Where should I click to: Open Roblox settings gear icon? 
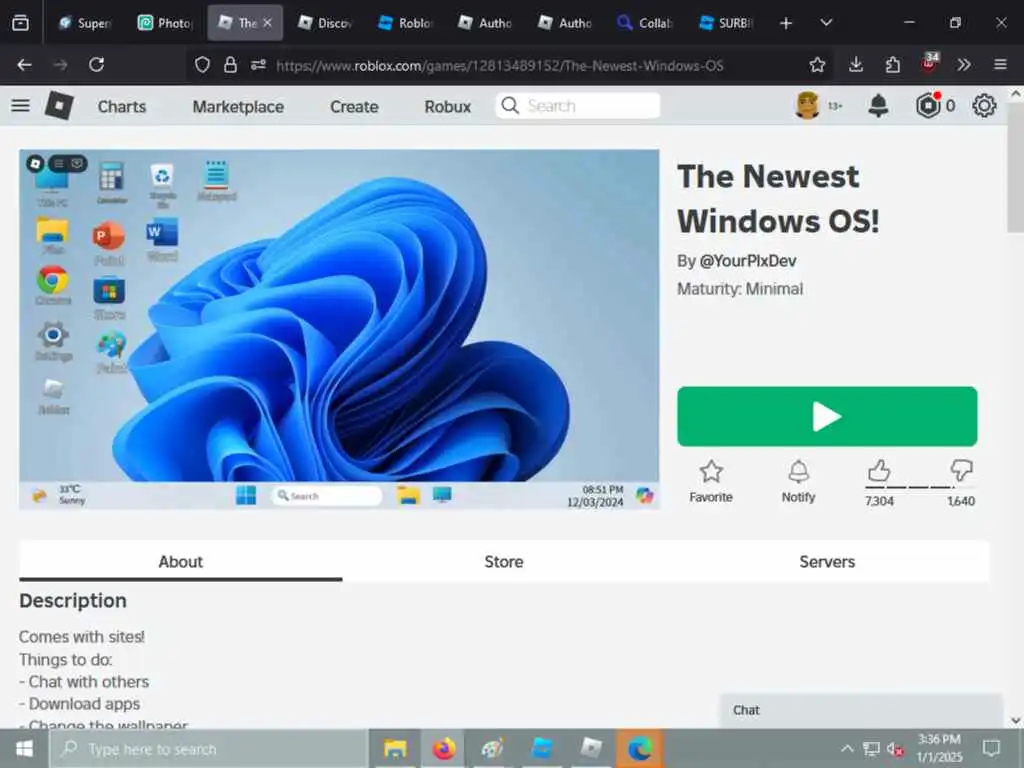click(984, 106)
